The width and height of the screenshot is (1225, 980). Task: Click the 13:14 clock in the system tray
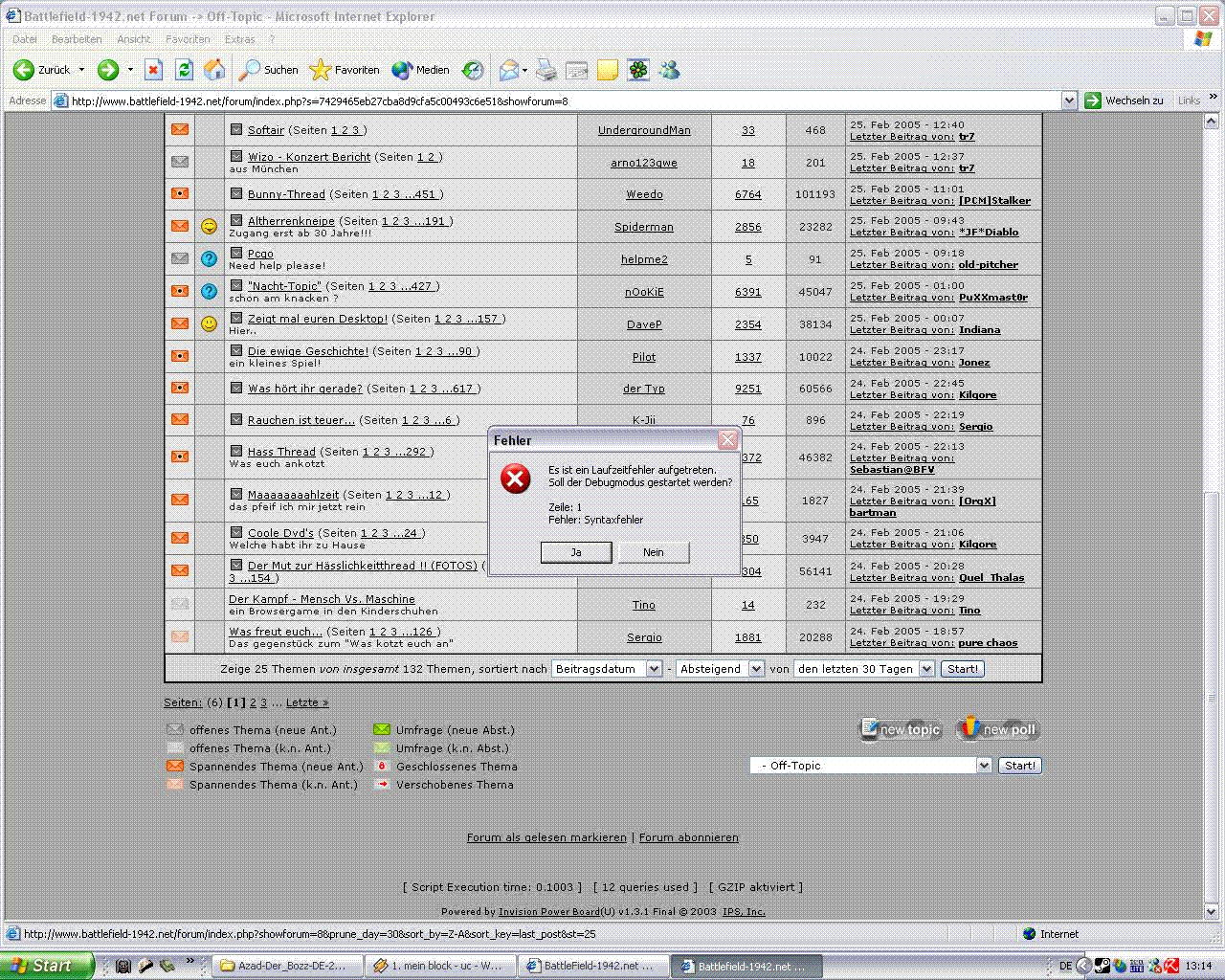point(1198,967)
